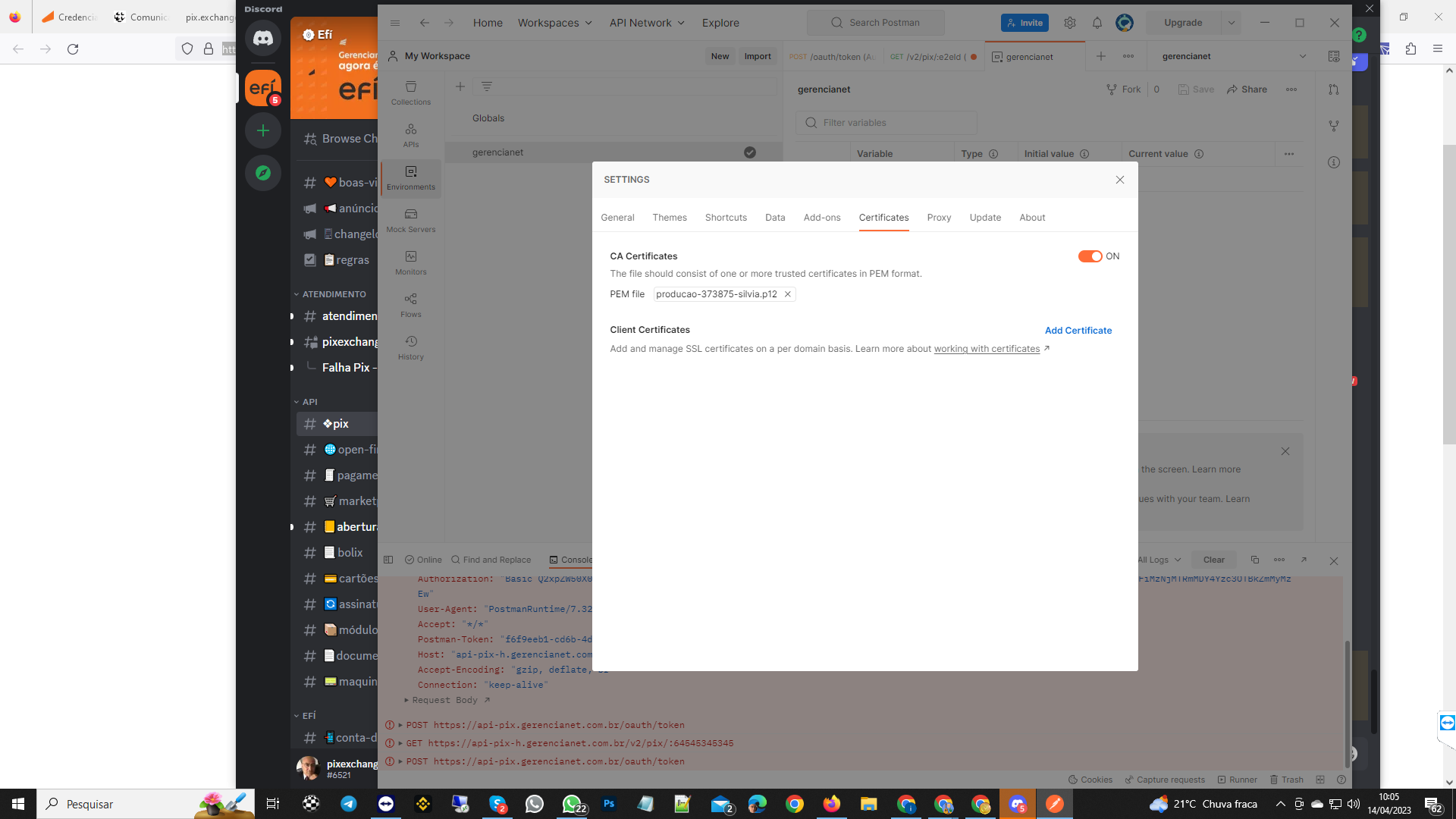Viewport: 1456px width, 819px height.
Task: Open the environment selector dropdown gerencianet
Action: pos(1233,56)
